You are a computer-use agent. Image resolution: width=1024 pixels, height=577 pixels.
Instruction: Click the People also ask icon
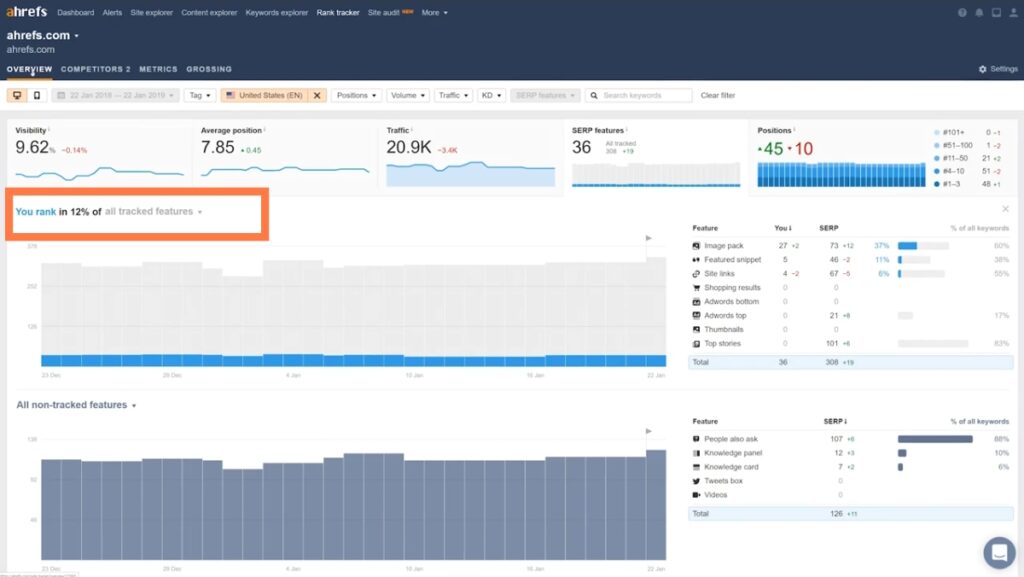point(696,439)
